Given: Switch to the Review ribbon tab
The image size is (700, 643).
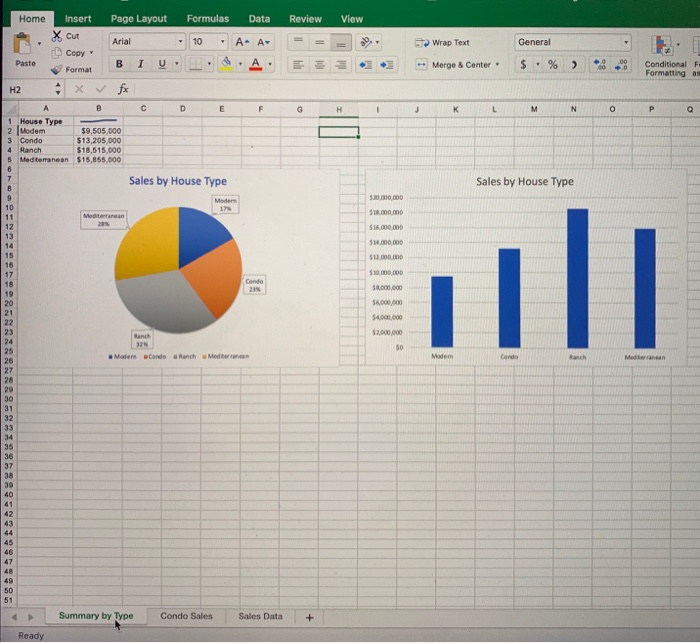Looking at the screenshot, I should [305, 19].
